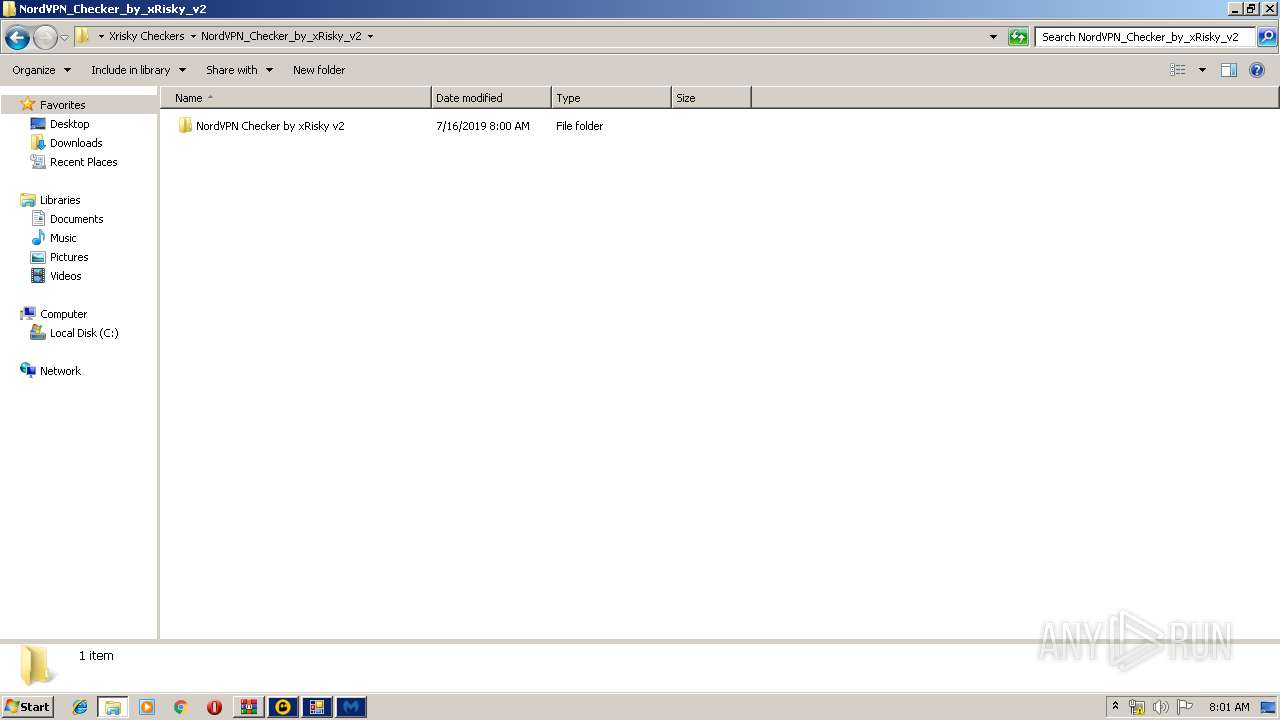Image resolution: width=1280 pixels, height=720 pixels.
Task: Toggle the preview pane
Action: (1229, 70)
